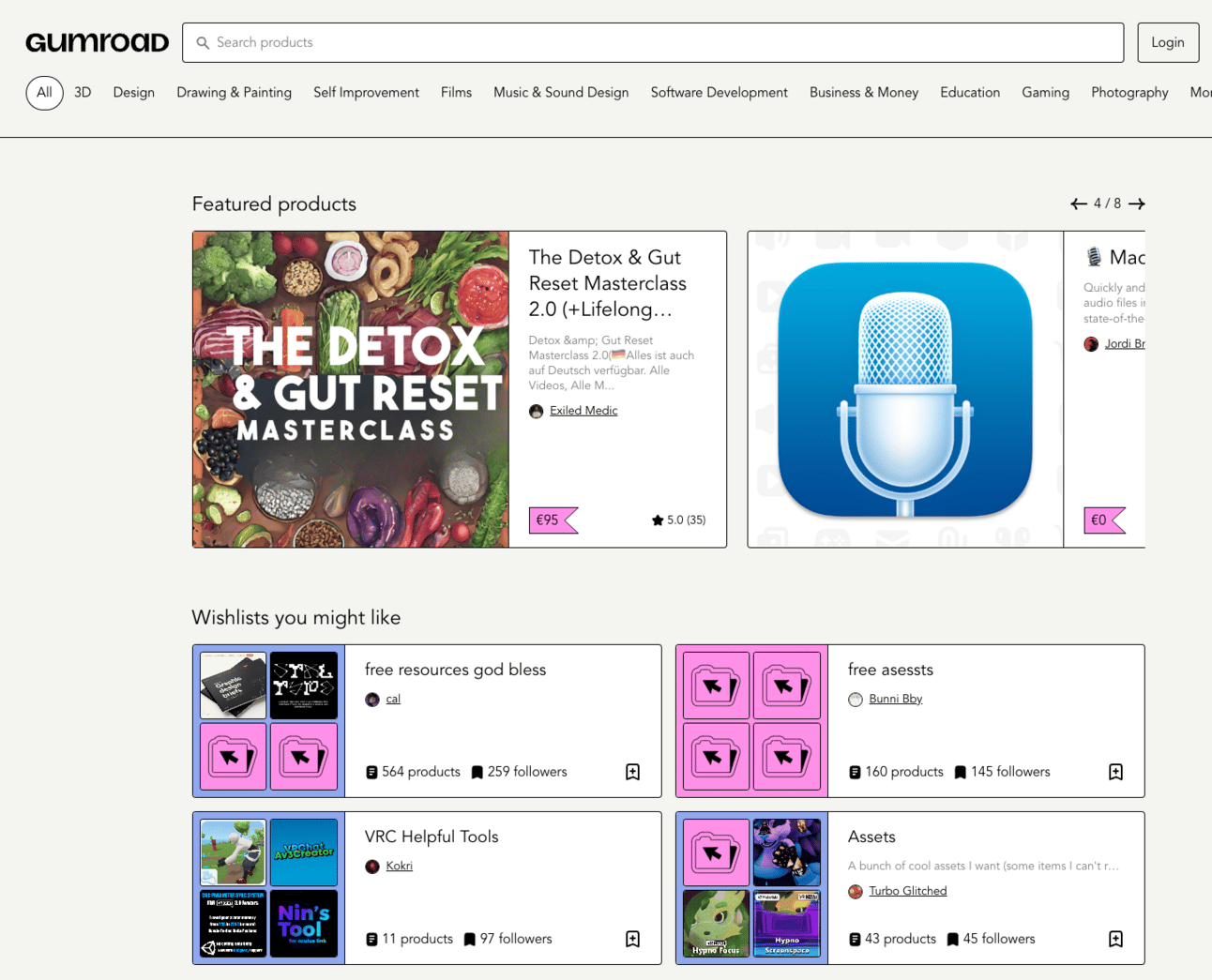Click followers bookmark icon beside 45 followers
Screen dimensions: 1212x980
coord(953,940)
